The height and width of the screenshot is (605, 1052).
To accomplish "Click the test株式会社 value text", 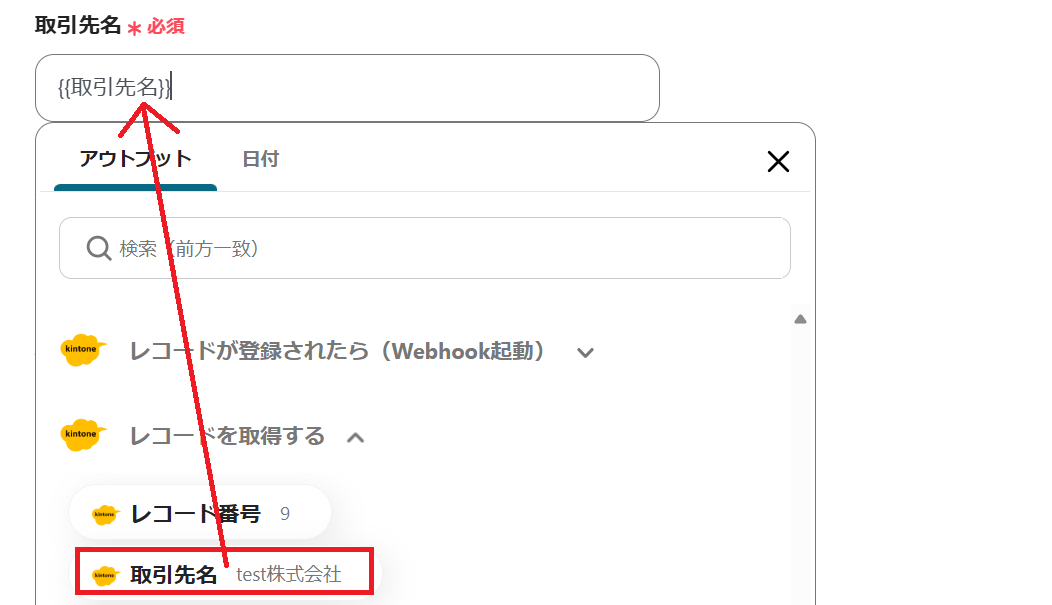I will (288, 575).
